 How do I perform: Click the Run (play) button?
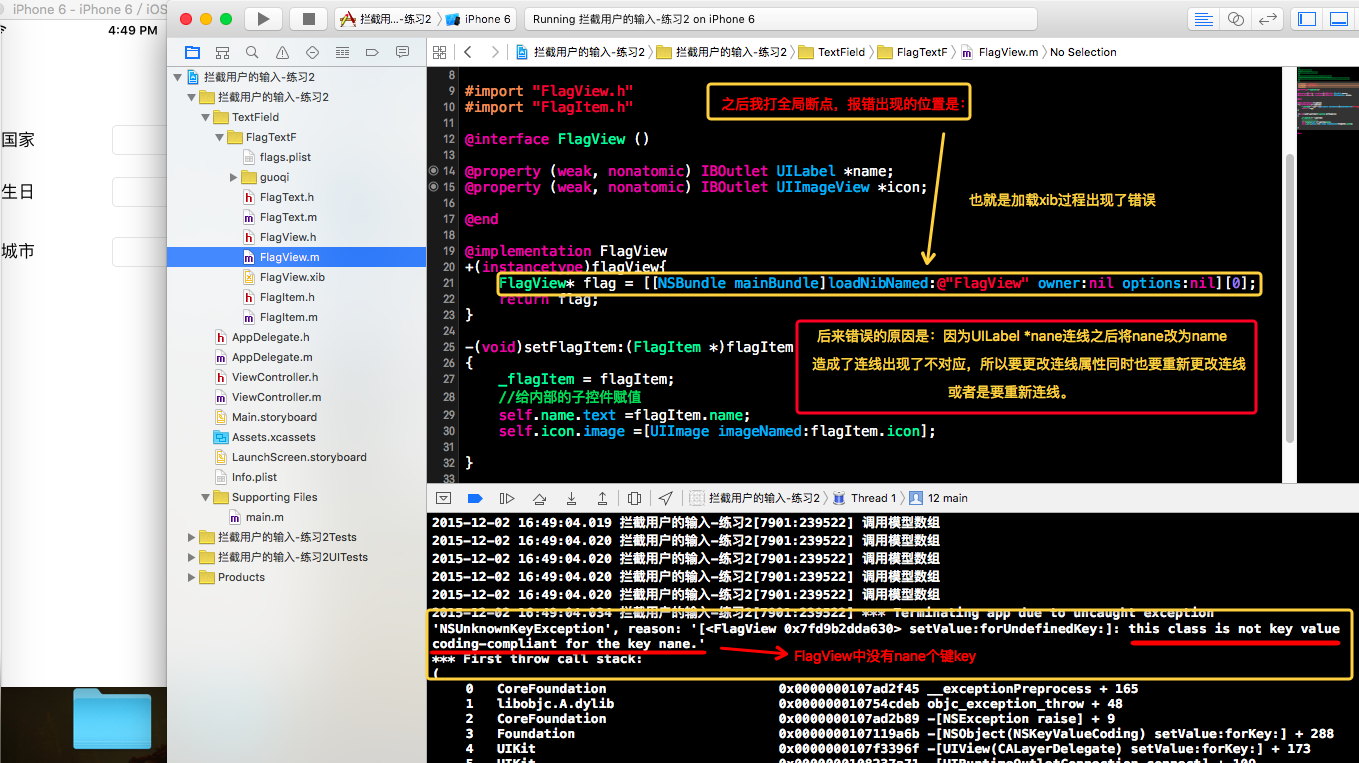263,19
